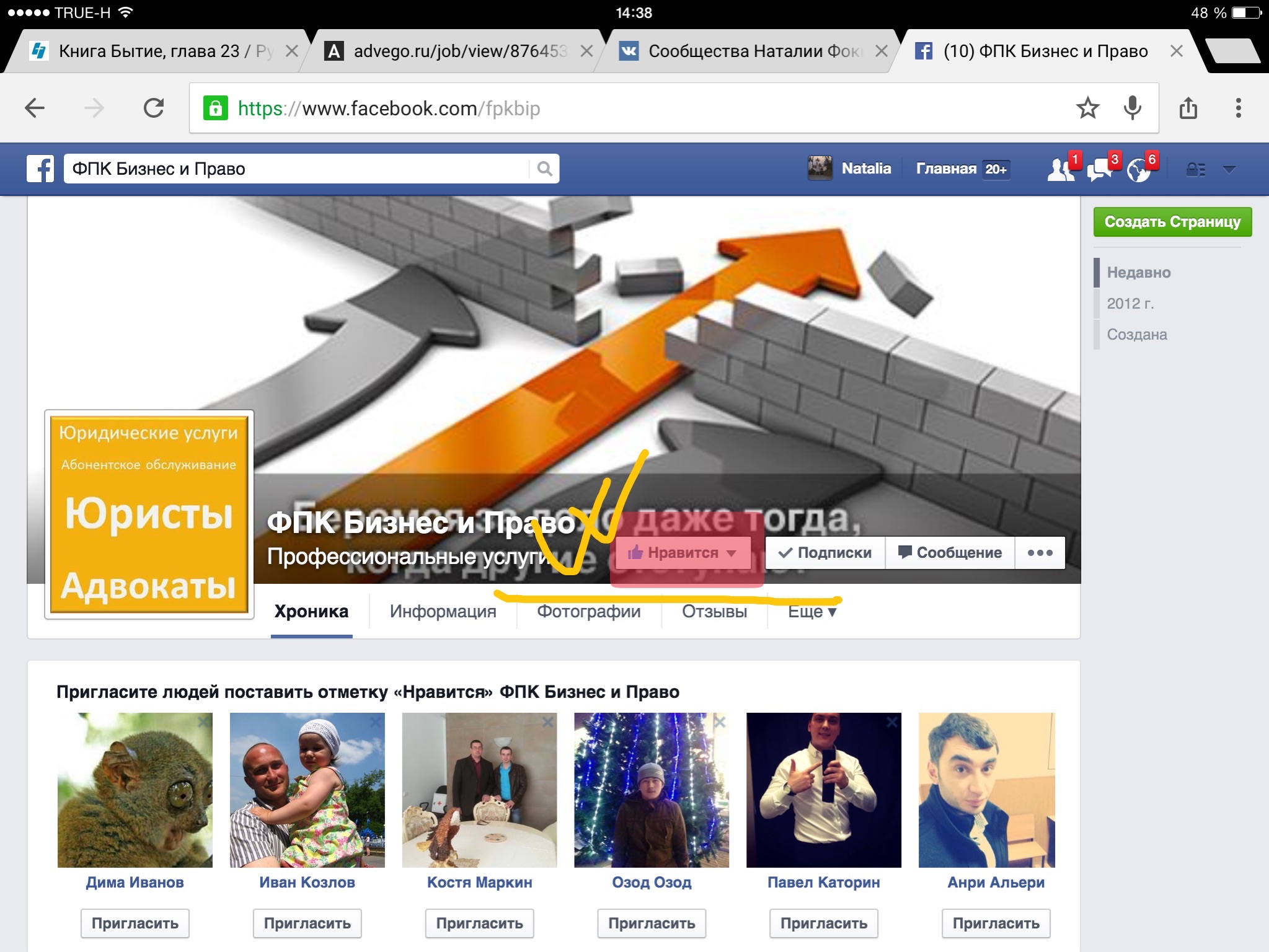Open the page profile picture Юристы Адвокаты

pyautogui.click(x=149, y=514)
